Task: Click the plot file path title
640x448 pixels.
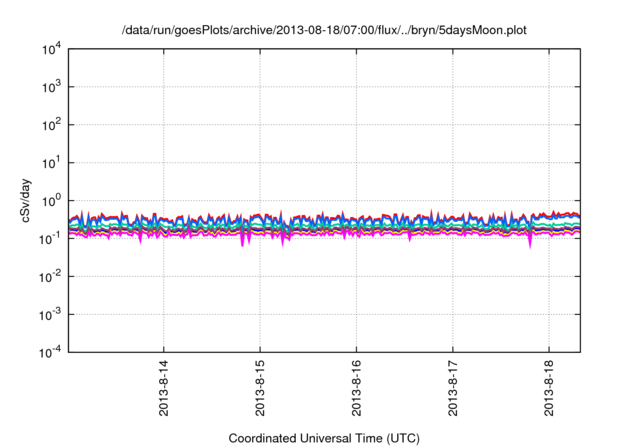Action: (x=324, y=30)
